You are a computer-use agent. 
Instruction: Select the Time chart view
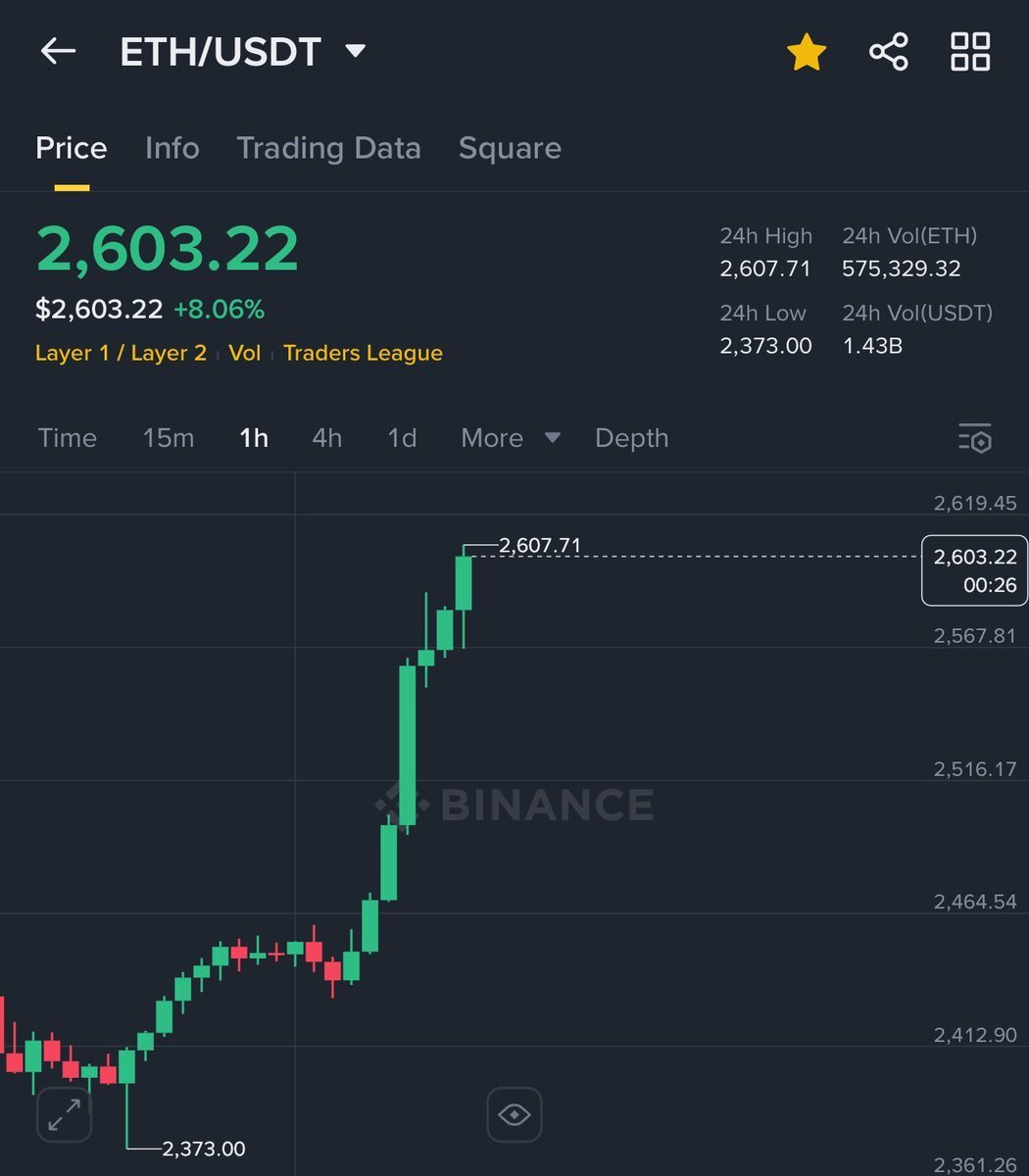tap(68, 438)
